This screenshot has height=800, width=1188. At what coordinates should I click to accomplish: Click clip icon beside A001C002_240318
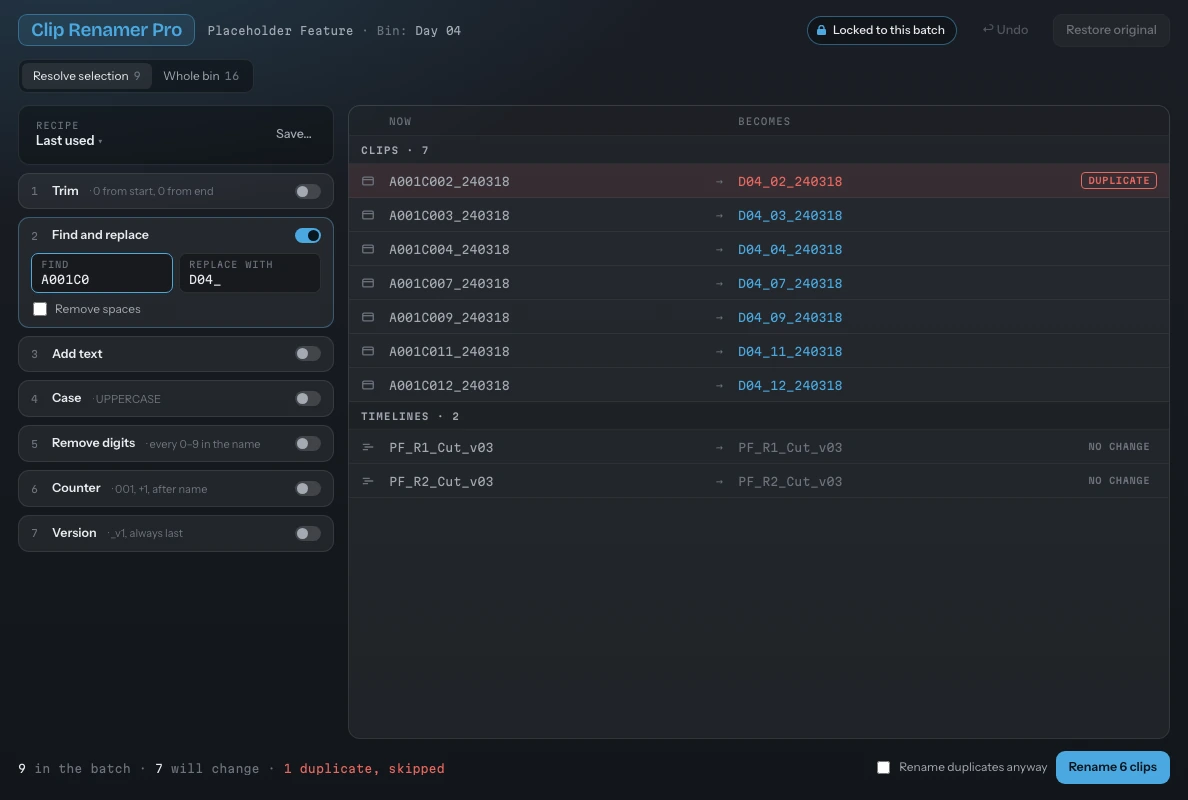pyautogui.click(x=368, y=181)
